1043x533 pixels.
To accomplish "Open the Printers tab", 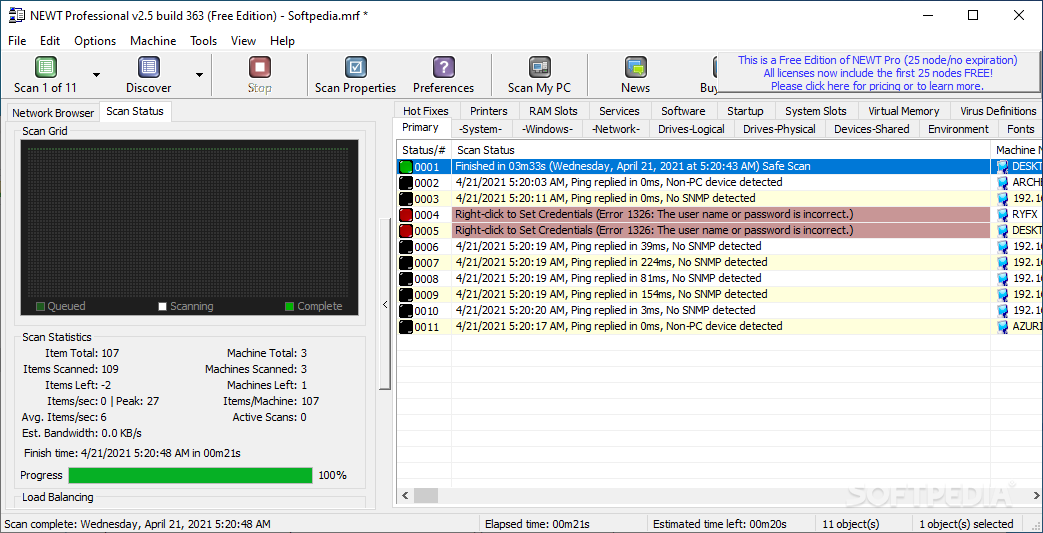I will [x=489, y=111].
